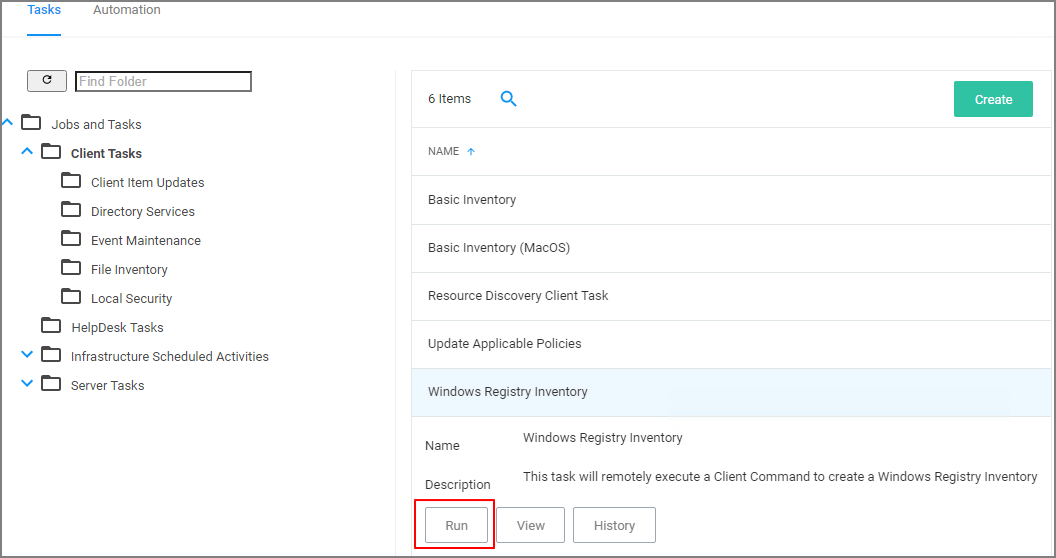Switch to the Automation tab
The width and height of the screenshot is (1056, 558).
pyautogui.click(x=127, y=10)
